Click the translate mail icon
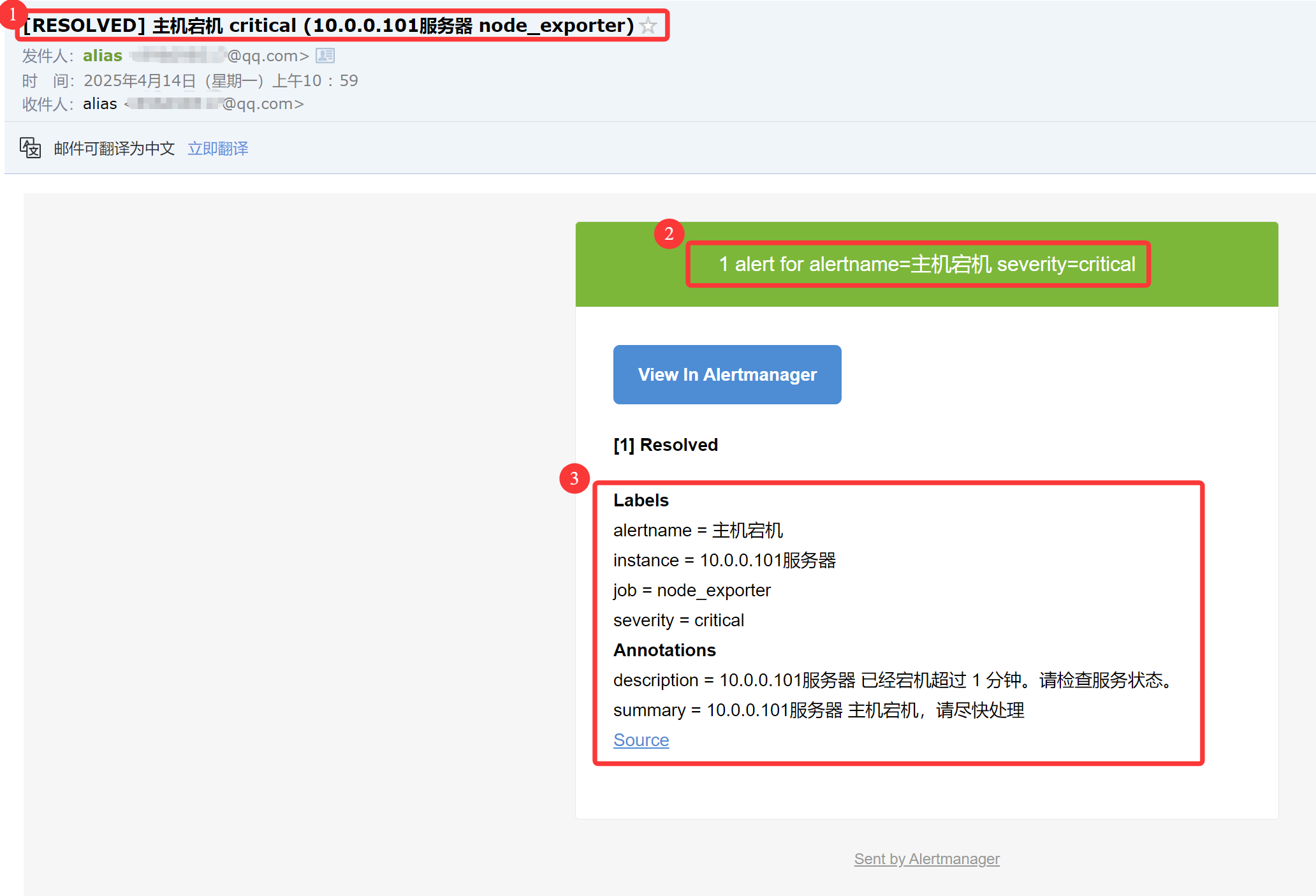This screenshot has width=1316, height=896. pyautogui.click(x=30, y=148)
